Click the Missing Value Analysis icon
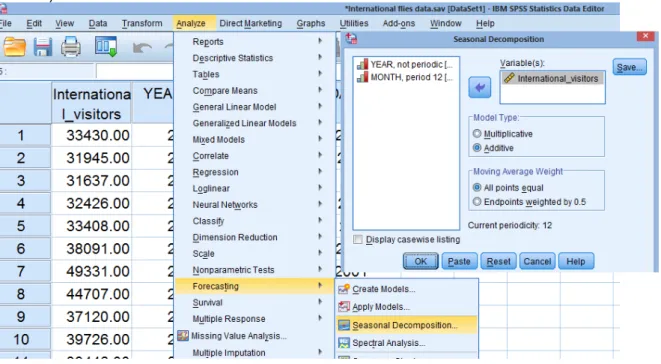Image resolution: width=661 pixels, height=364 pixels. click(x=183, y=336)
